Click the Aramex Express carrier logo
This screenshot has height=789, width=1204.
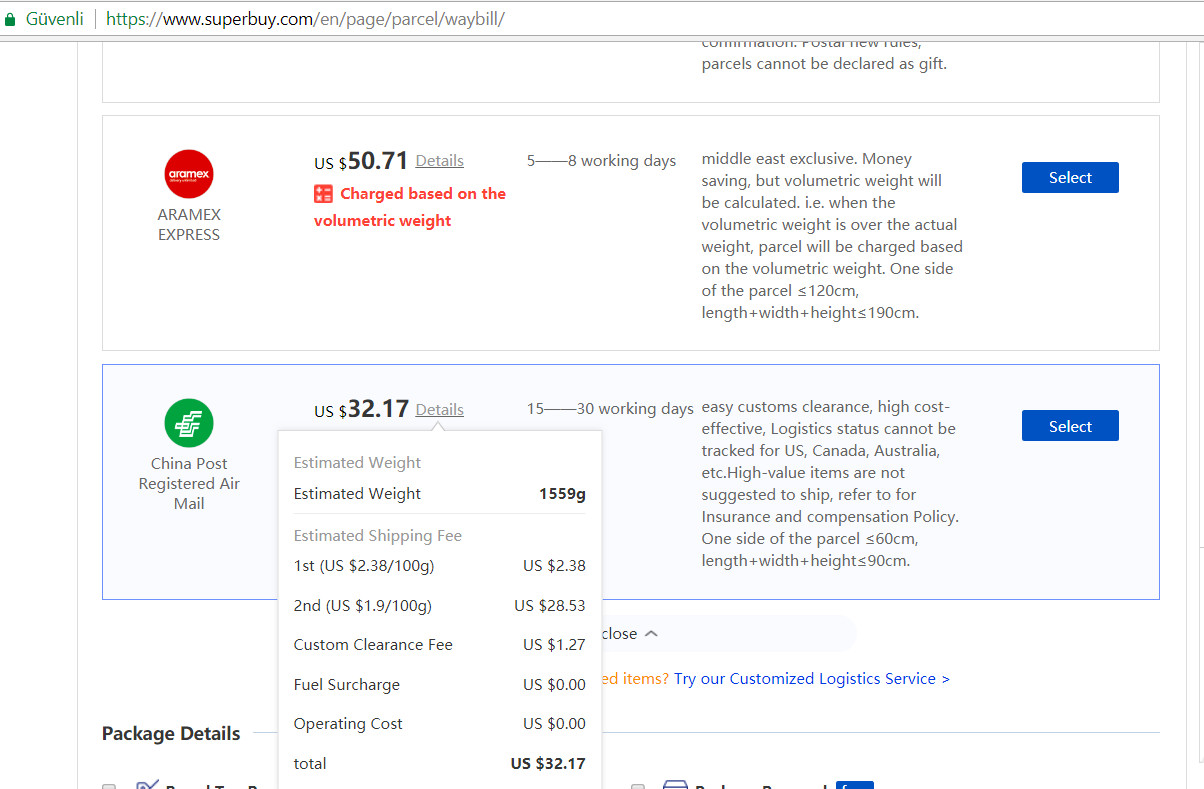tap(189, 174)
